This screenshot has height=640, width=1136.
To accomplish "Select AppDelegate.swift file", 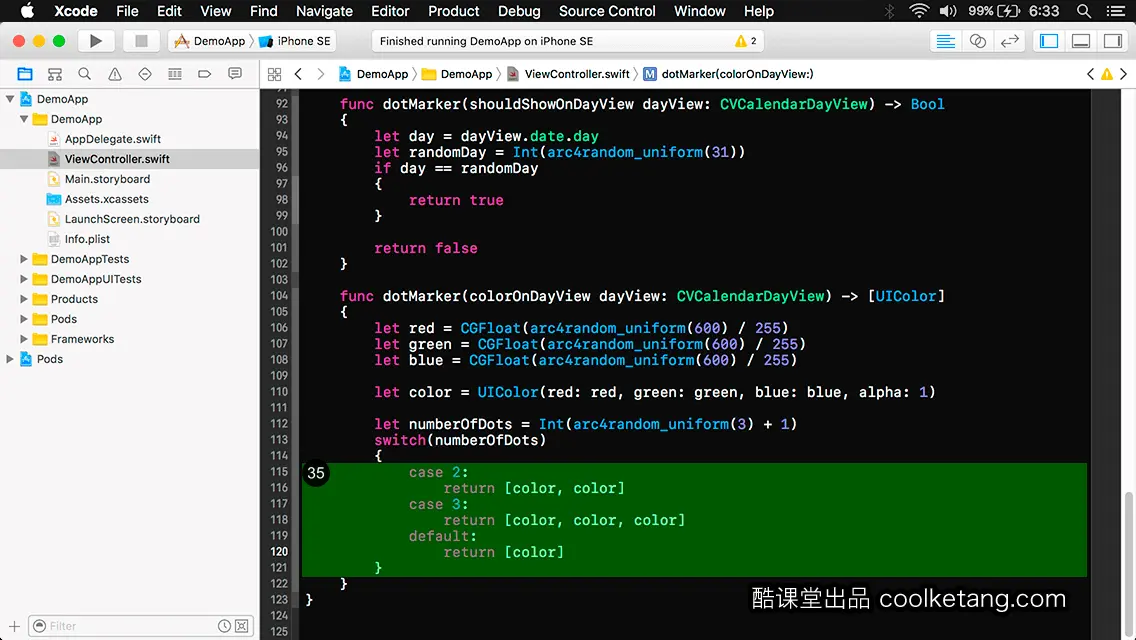I will (112, 139).
